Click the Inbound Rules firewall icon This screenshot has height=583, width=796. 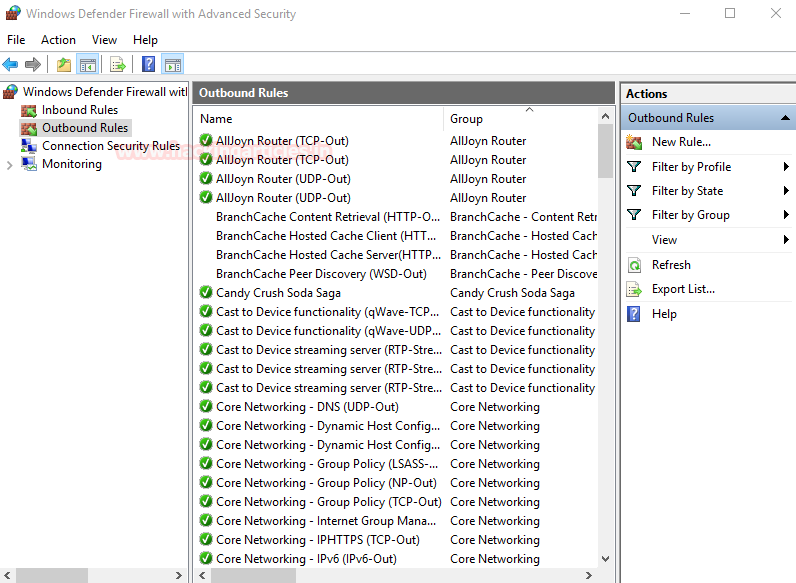pos(29,110)
